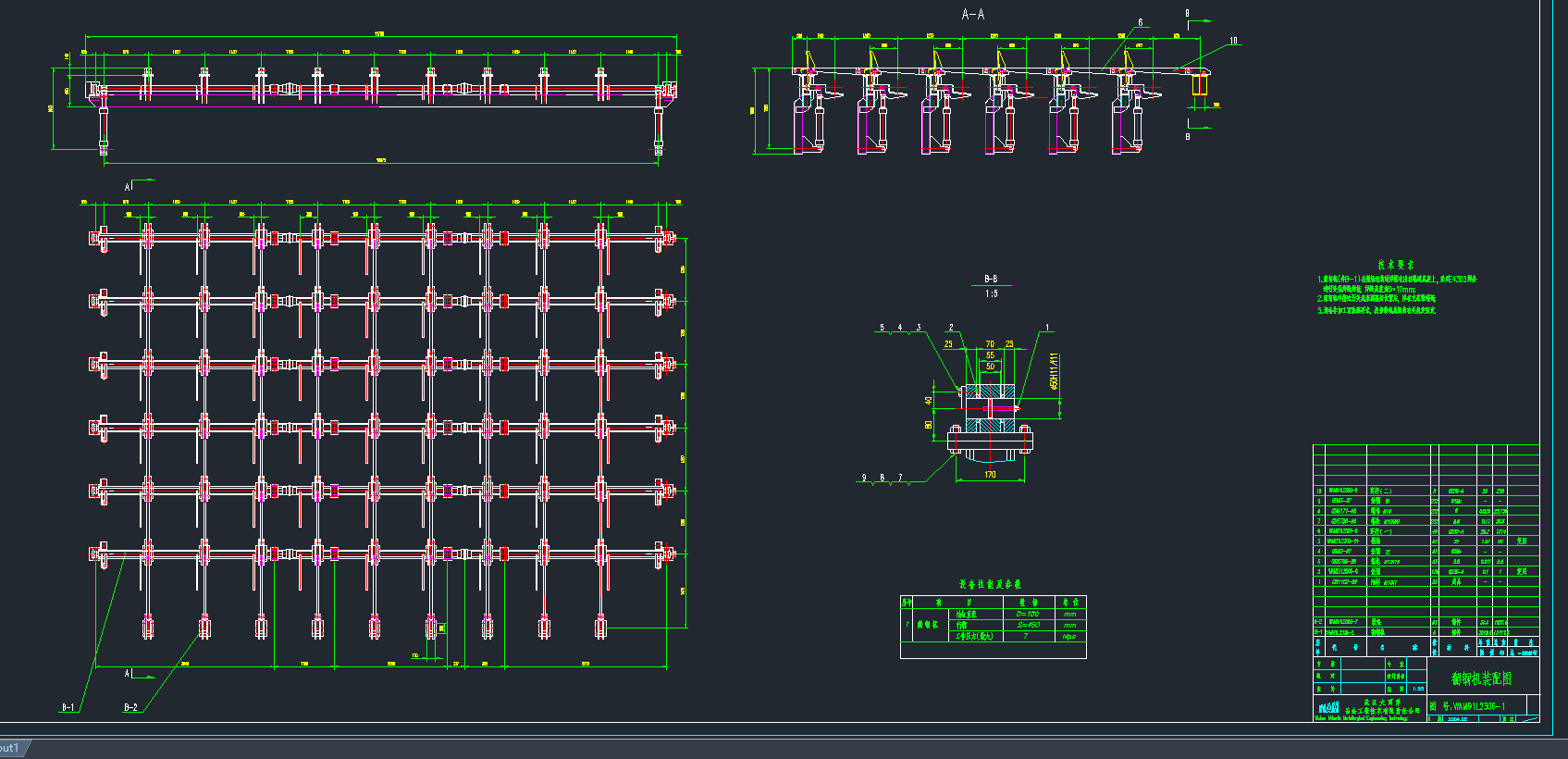Select the 70 dimension in B-B detail
1568x759 pixels.
[x=990, y=343]
